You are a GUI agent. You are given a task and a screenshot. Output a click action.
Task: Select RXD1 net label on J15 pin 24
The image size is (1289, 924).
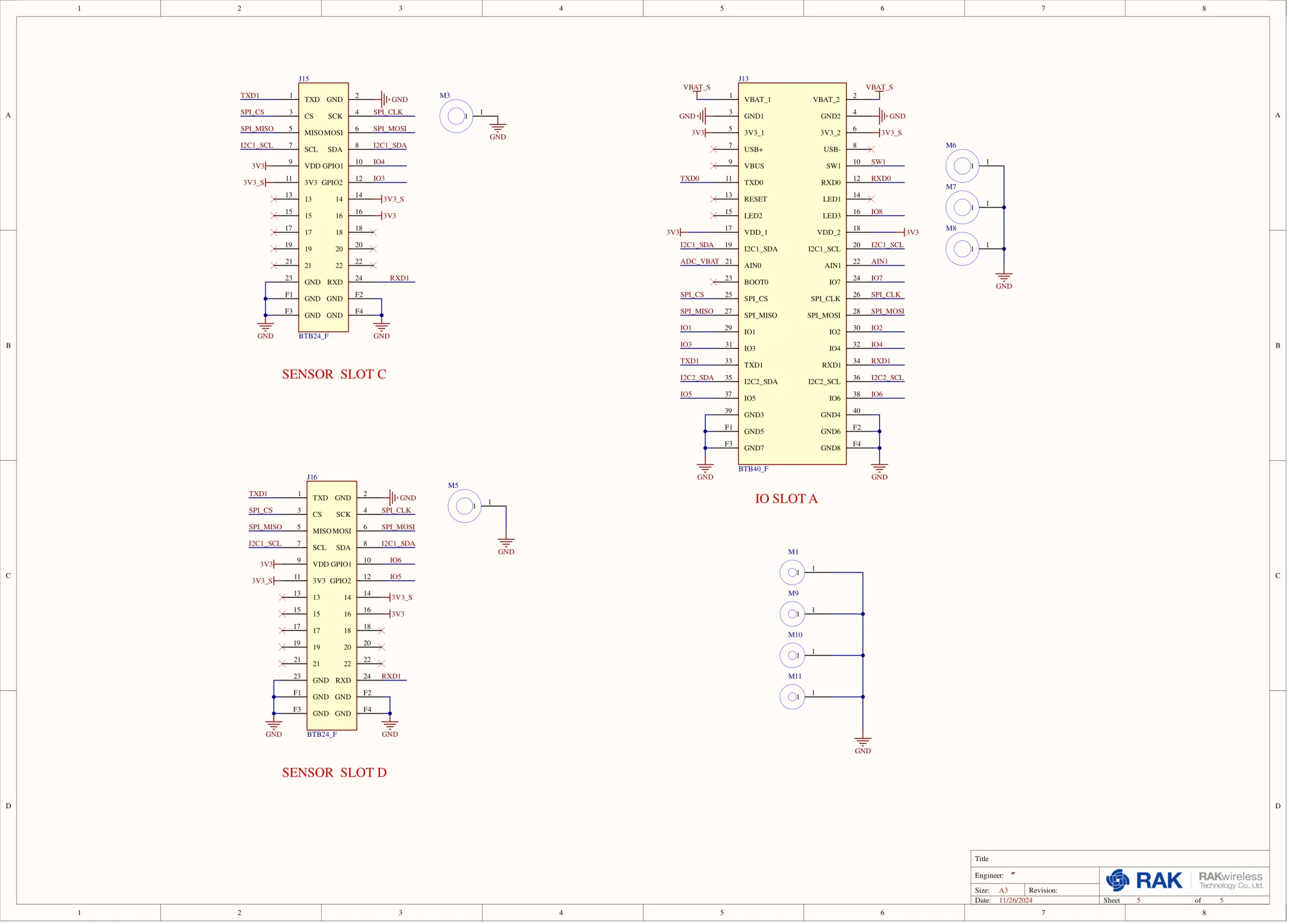coord(399,278)
